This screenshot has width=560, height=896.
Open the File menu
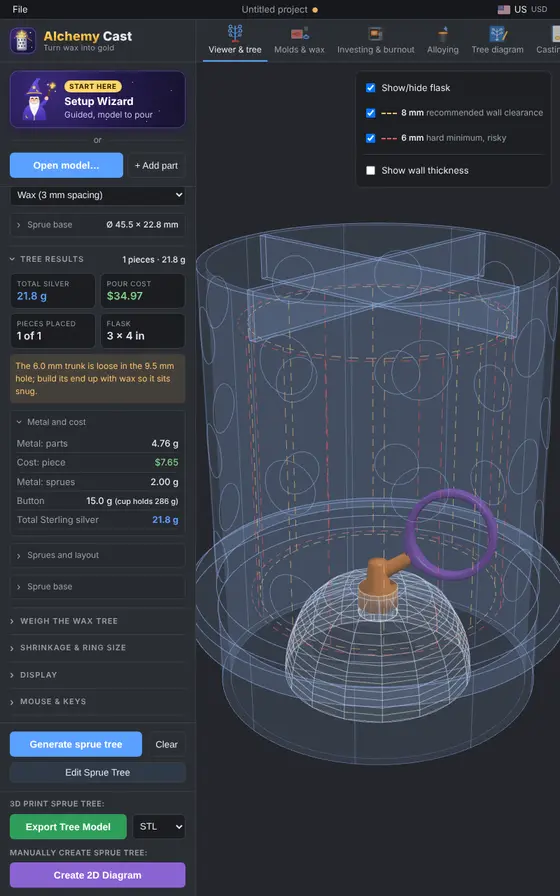pyautogui.click(x=20, y=9)
